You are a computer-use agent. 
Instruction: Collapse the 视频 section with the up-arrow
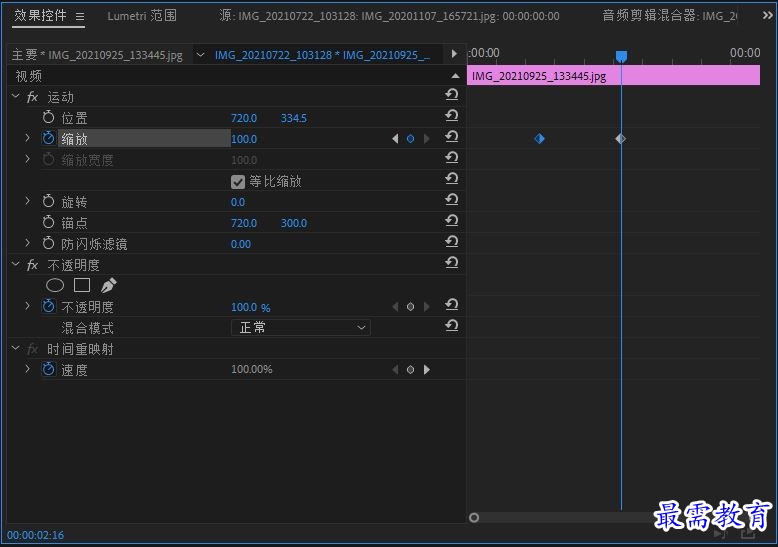455,76
